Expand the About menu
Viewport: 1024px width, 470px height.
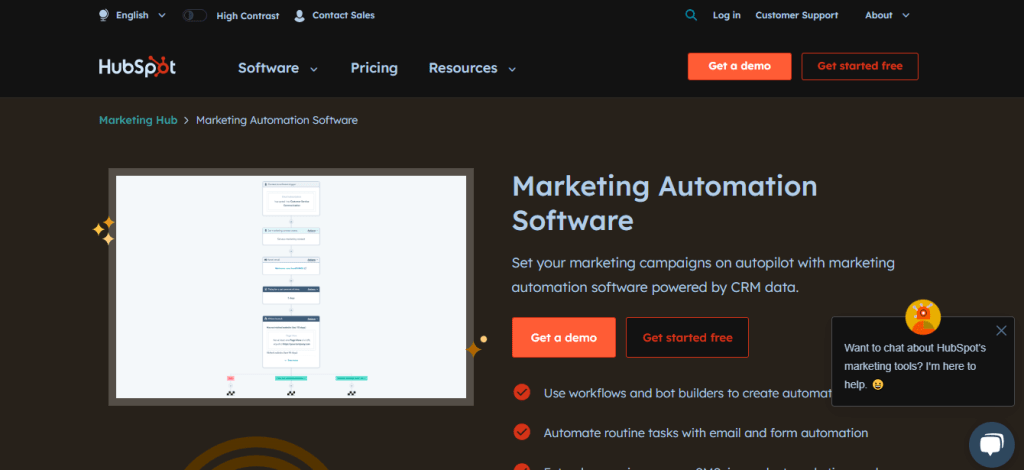tap(887, 15)
